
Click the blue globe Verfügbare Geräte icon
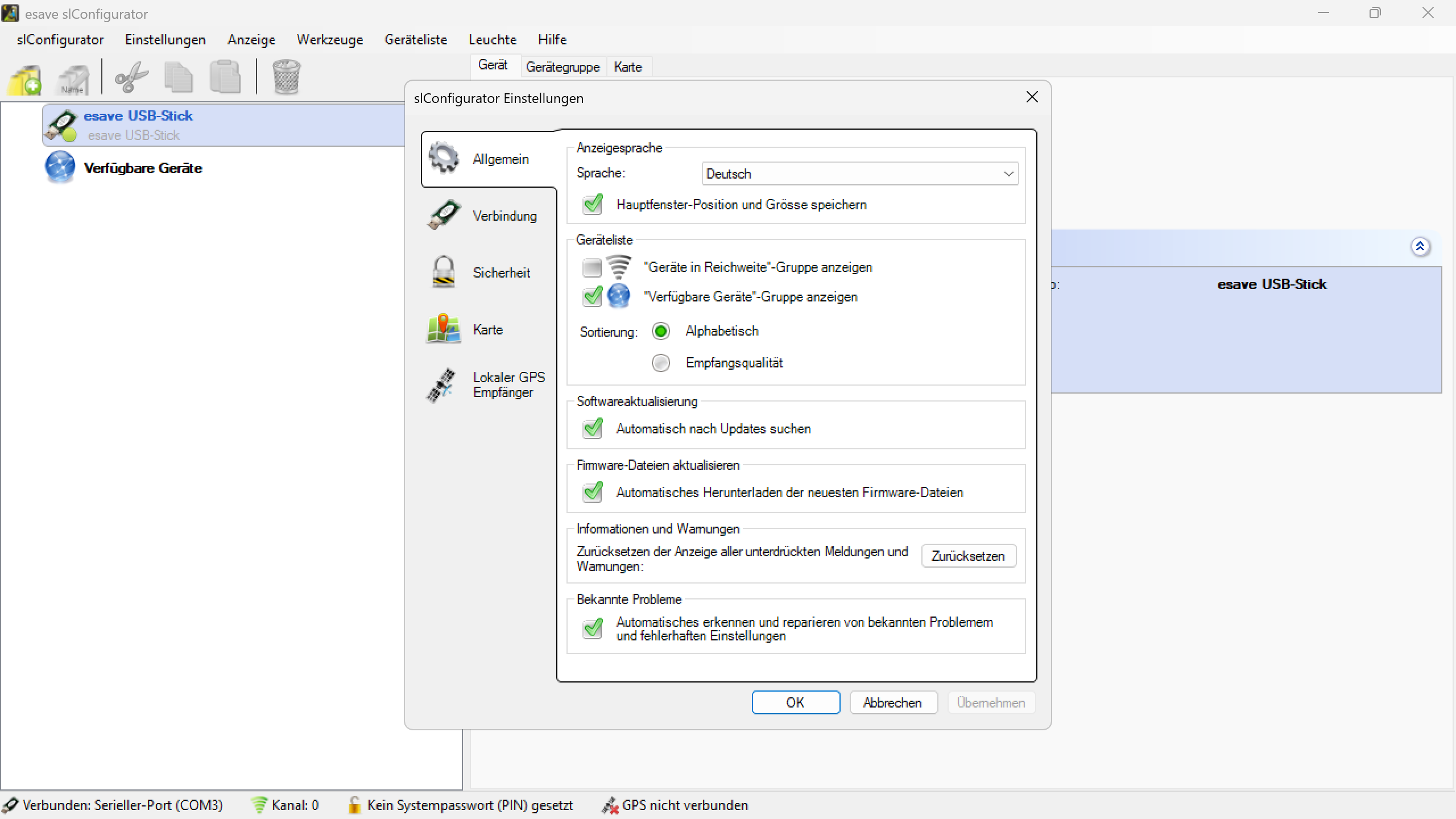coord(60,167)
